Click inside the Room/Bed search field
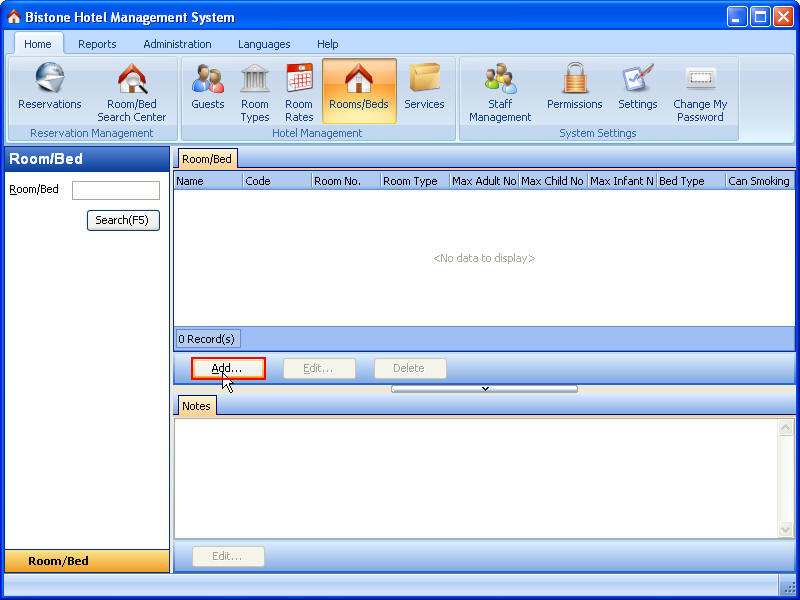800x600 pixels. [x=115, y=190]
